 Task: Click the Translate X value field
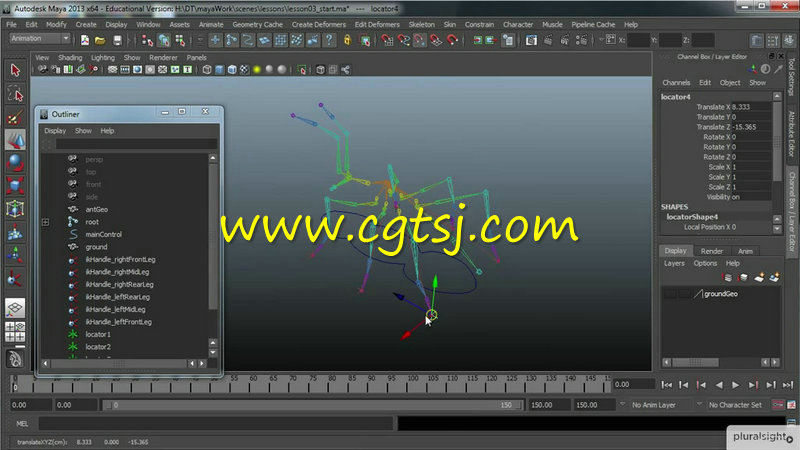tap(751, 107)
